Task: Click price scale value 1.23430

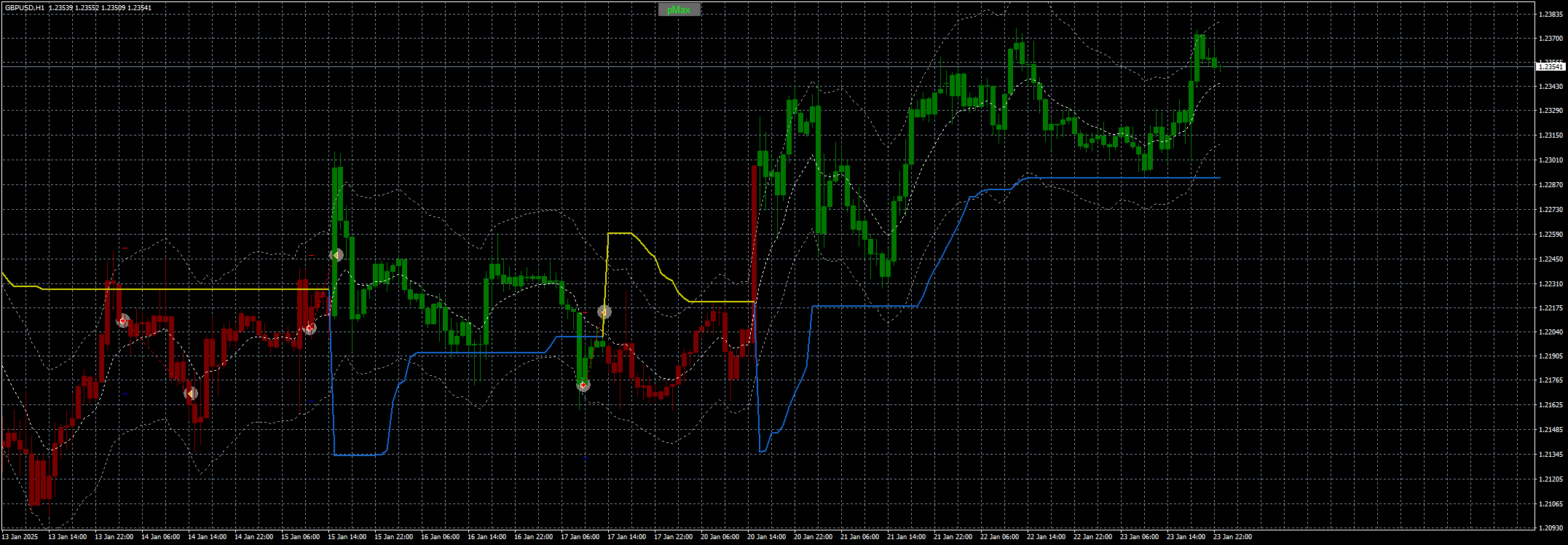Action: point(1550,87)
